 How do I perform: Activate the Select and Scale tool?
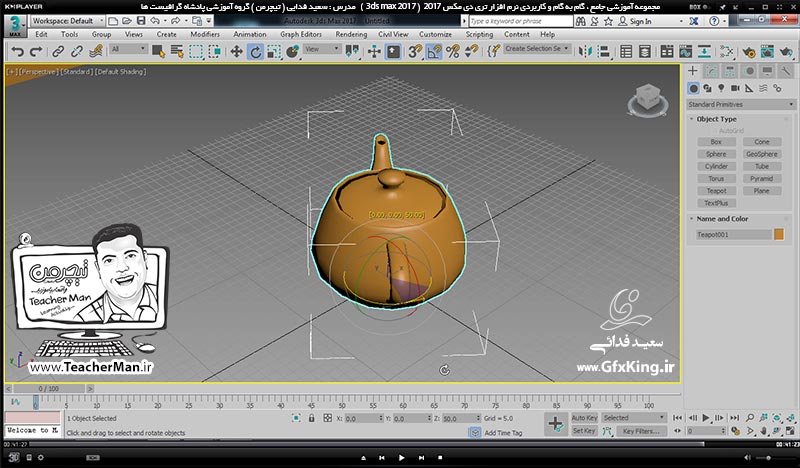tap(274, 52)
